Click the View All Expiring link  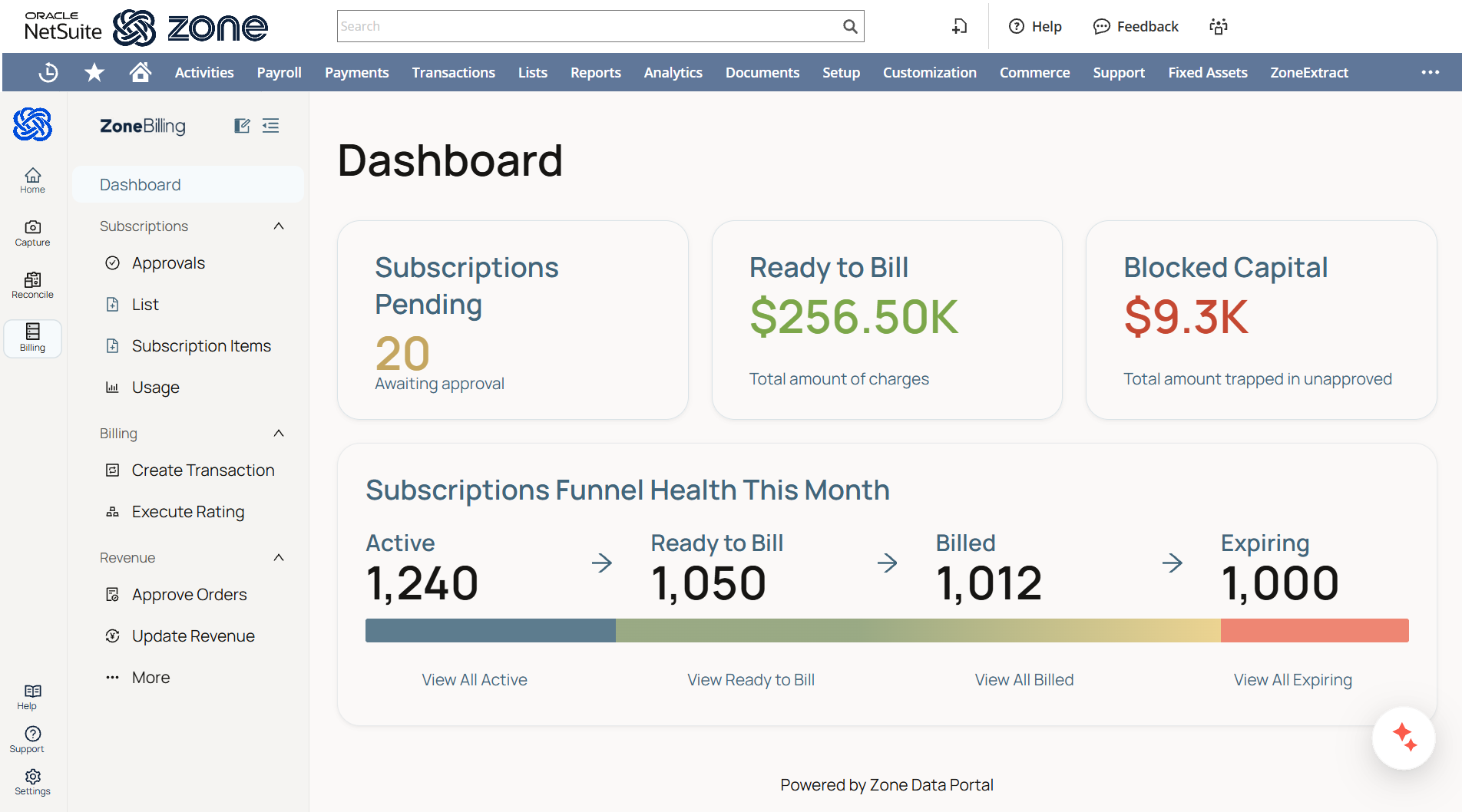pyautogui.click(x=1293, y=680)
